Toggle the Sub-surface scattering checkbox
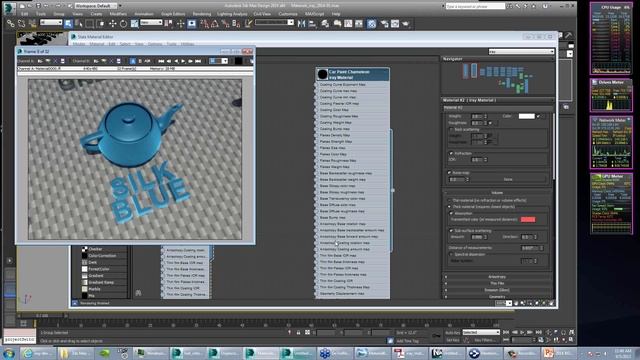640x360 pixels. 451,231
